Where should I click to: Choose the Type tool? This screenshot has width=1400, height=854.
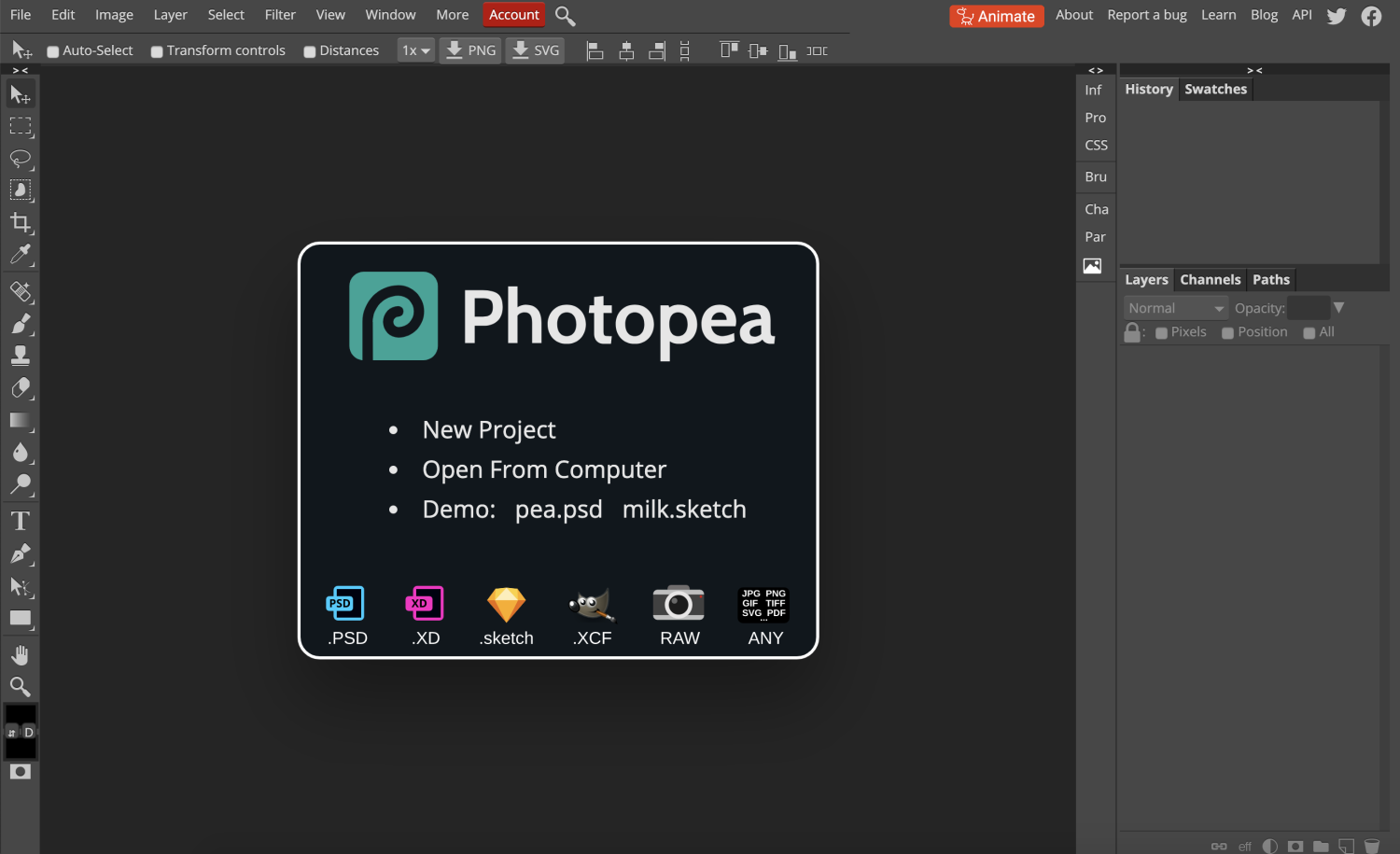pyautogui.click(x=21, y=521)
